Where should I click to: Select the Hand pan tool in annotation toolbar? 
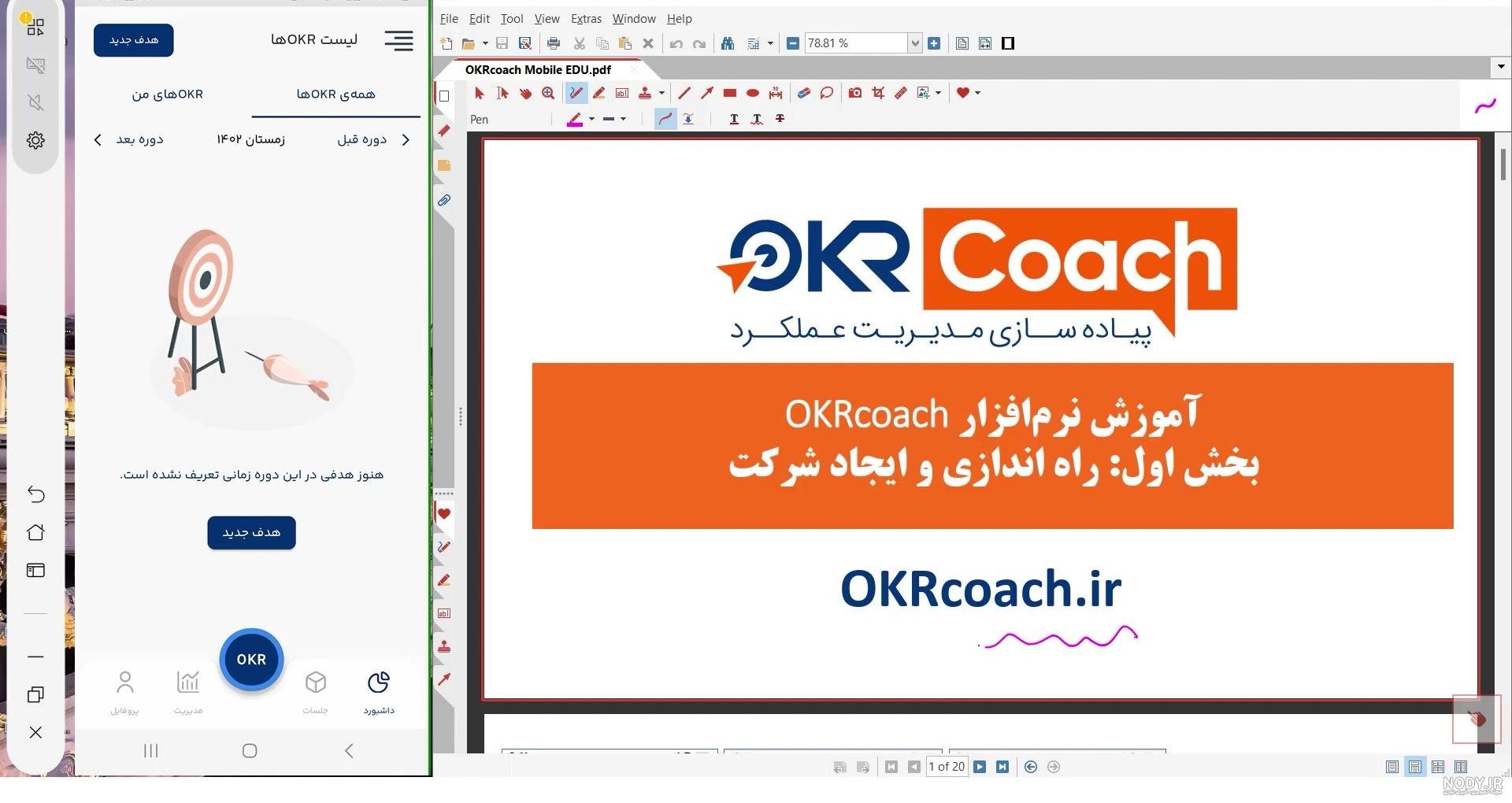pyautogui.click(x=525, y=93)
